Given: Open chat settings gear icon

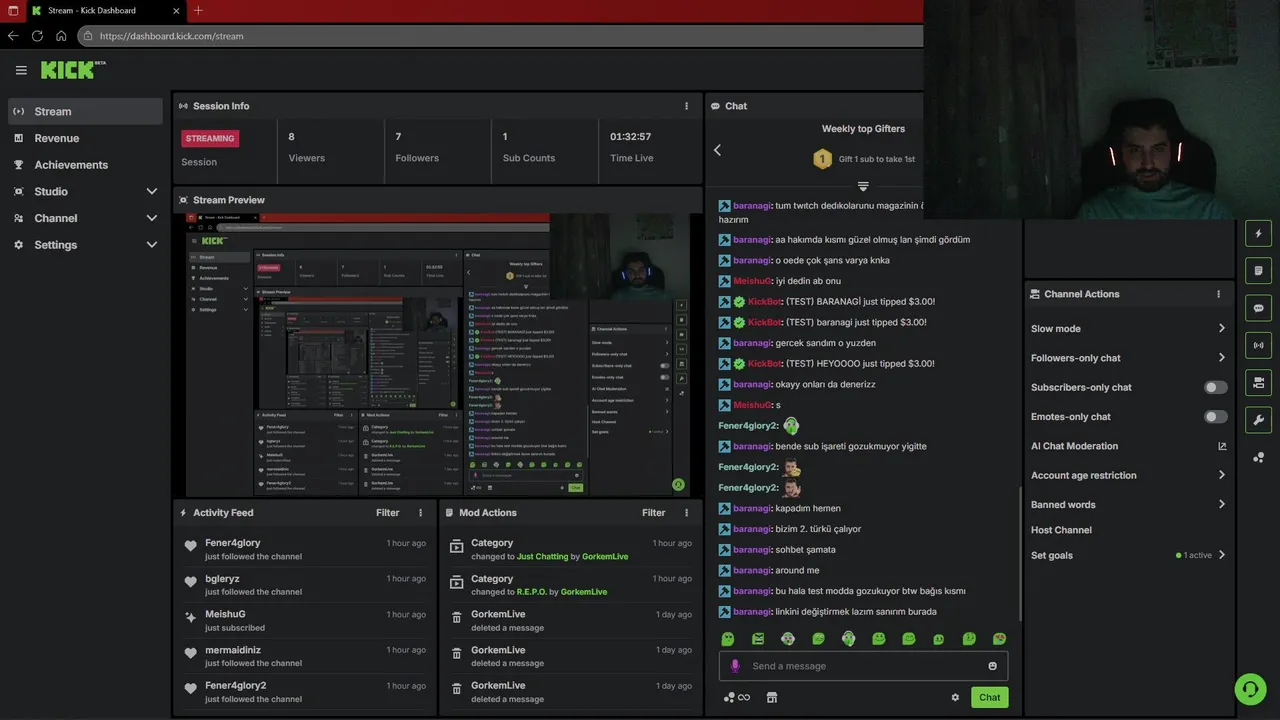Looking at the screenshot, I should coord(955,698).
